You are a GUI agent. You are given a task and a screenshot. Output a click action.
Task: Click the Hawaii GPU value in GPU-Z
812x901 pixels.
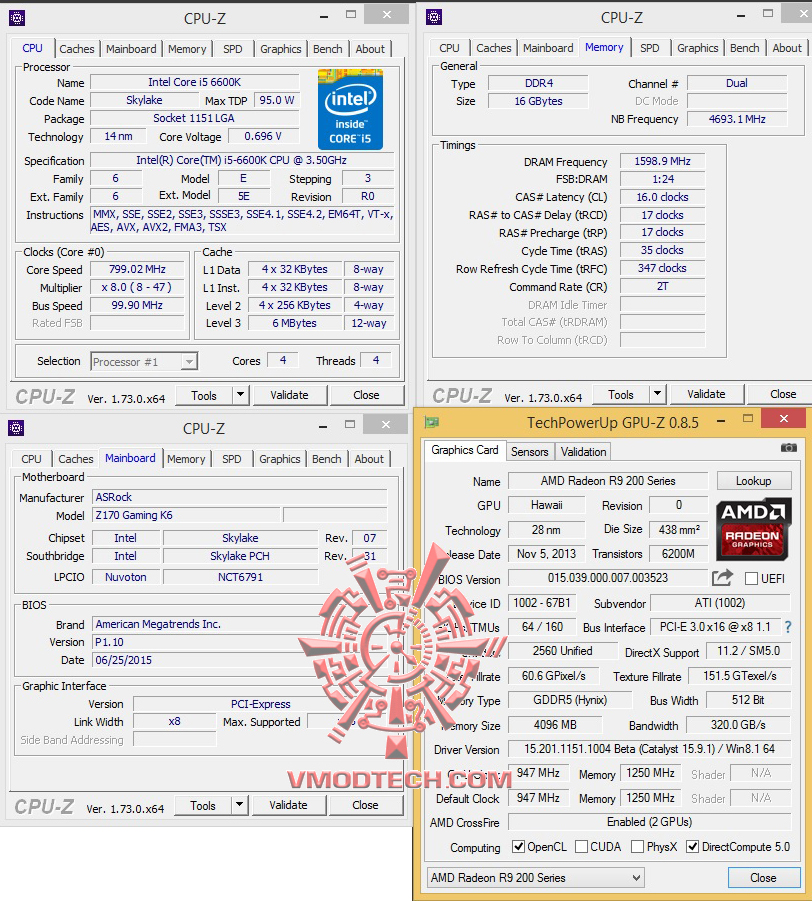tap(547, 505)
